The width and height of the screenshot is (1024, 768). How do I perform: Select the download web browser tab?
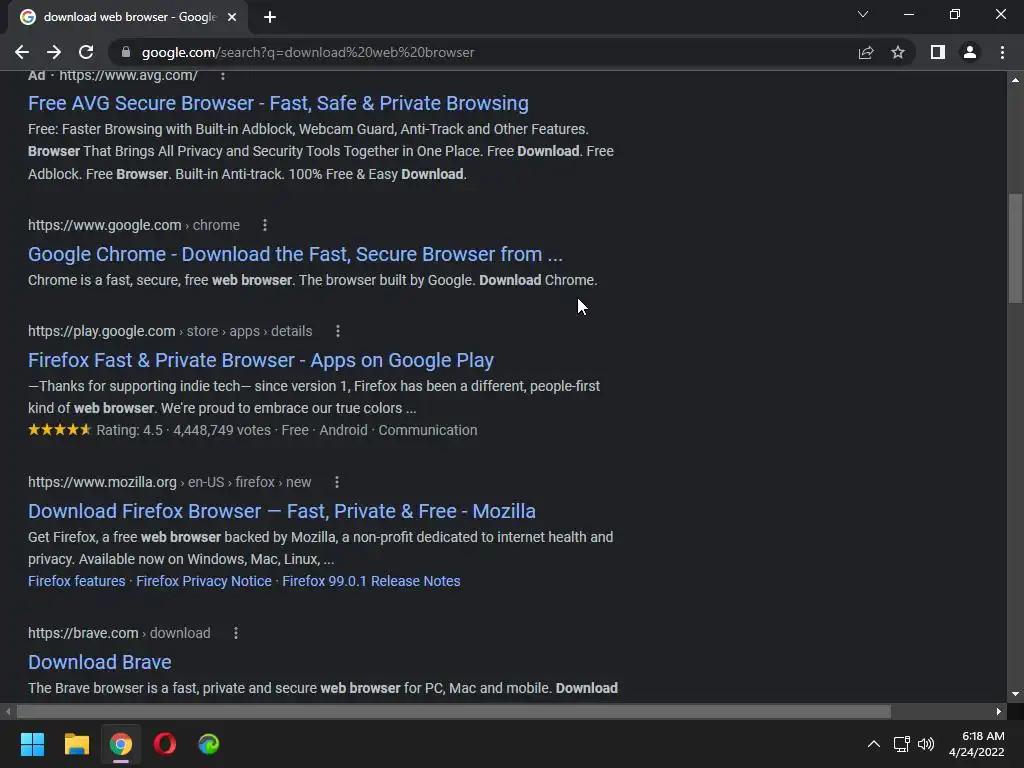[128, 17]
